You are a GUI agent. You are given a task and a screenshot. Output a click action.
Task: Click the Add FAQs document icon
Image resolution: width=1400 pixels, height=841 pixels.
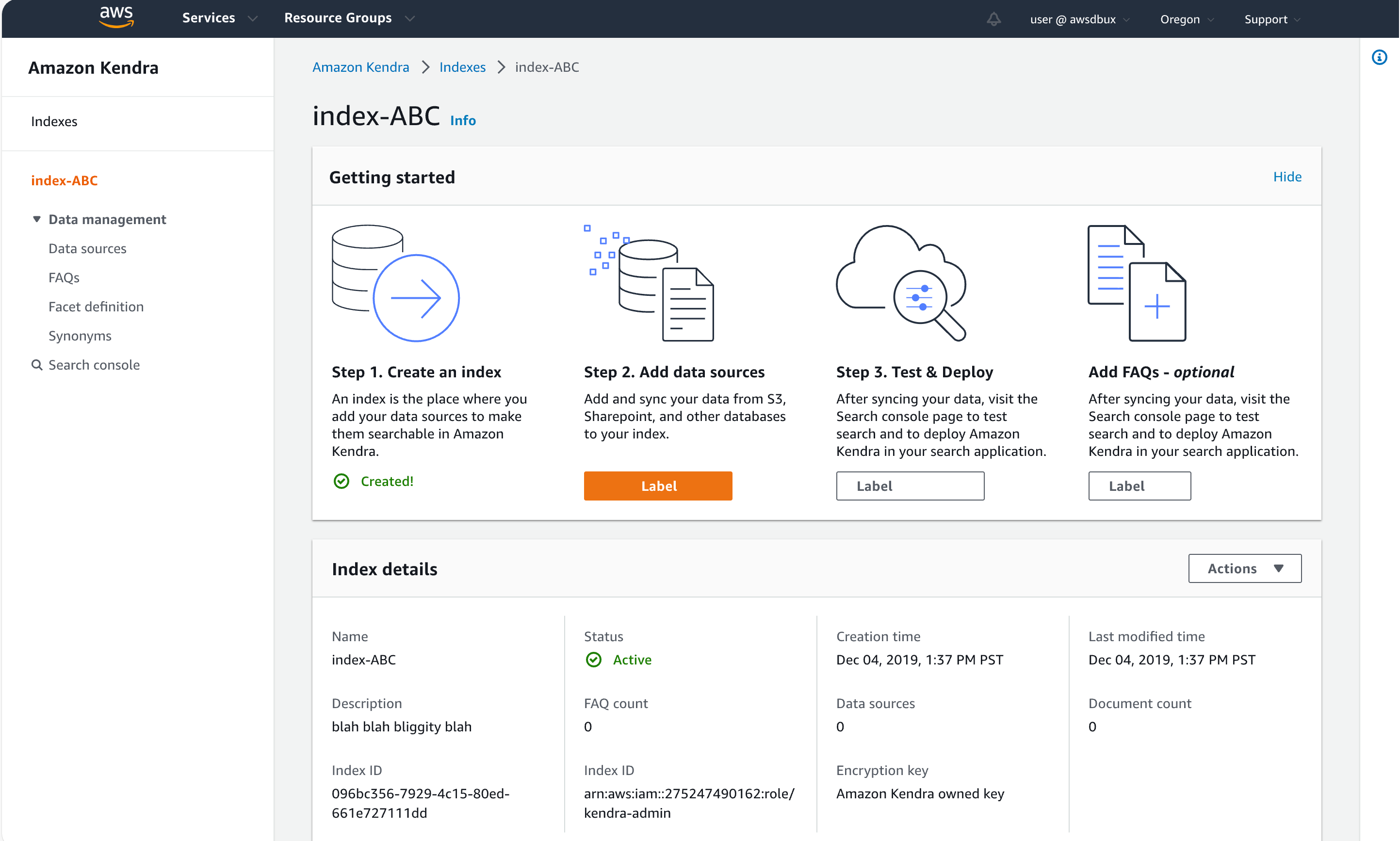(1136, 283)
